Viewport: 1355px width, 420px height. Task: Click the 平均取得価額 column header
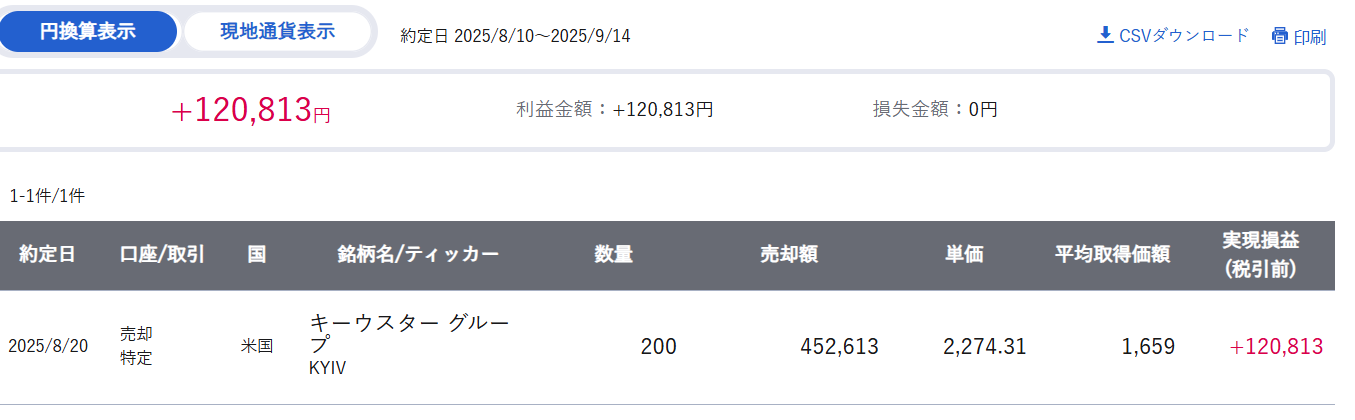point(1112,255)
